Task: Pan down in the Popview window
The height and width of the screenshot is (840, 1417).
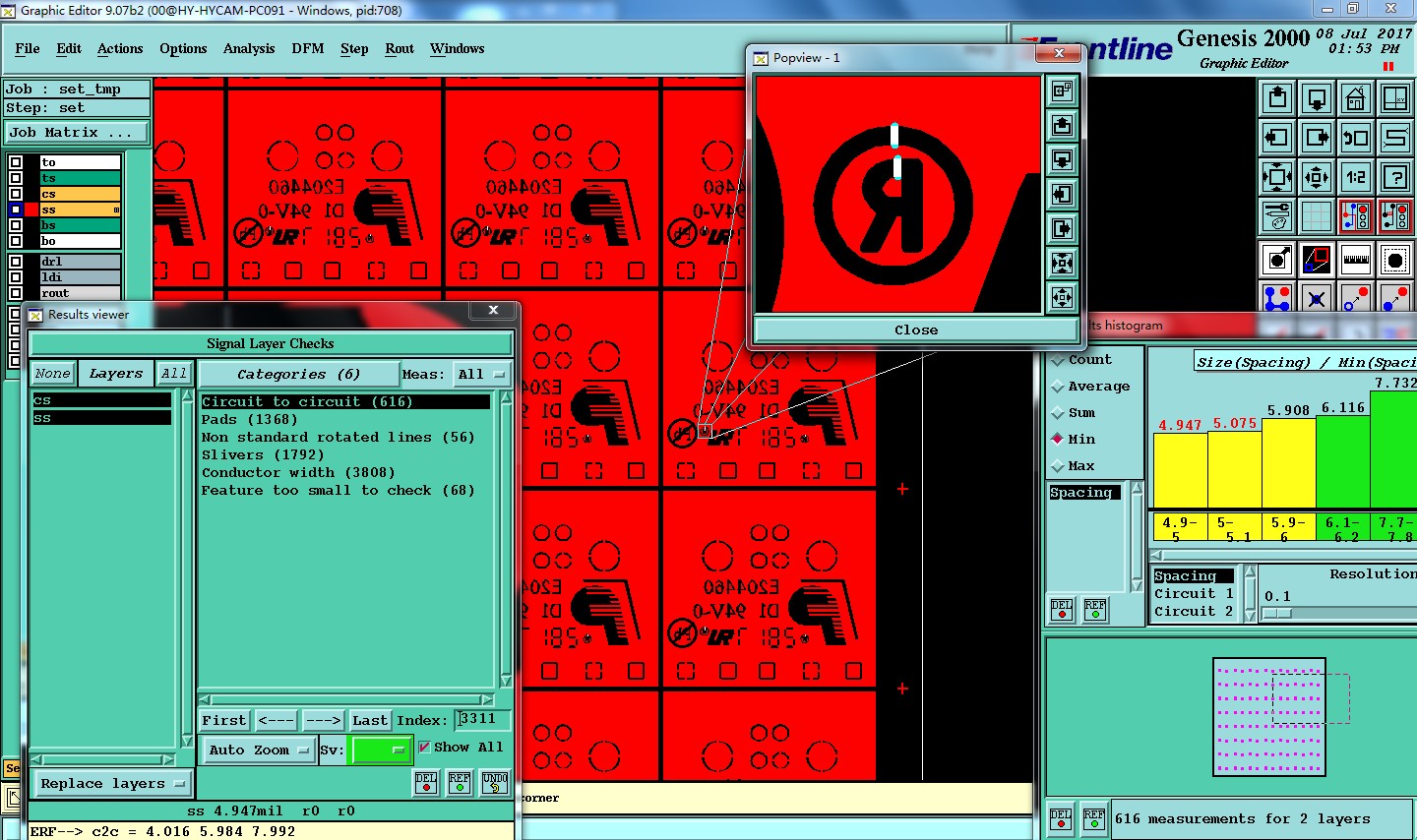Action: click(x=1062, y=159)
